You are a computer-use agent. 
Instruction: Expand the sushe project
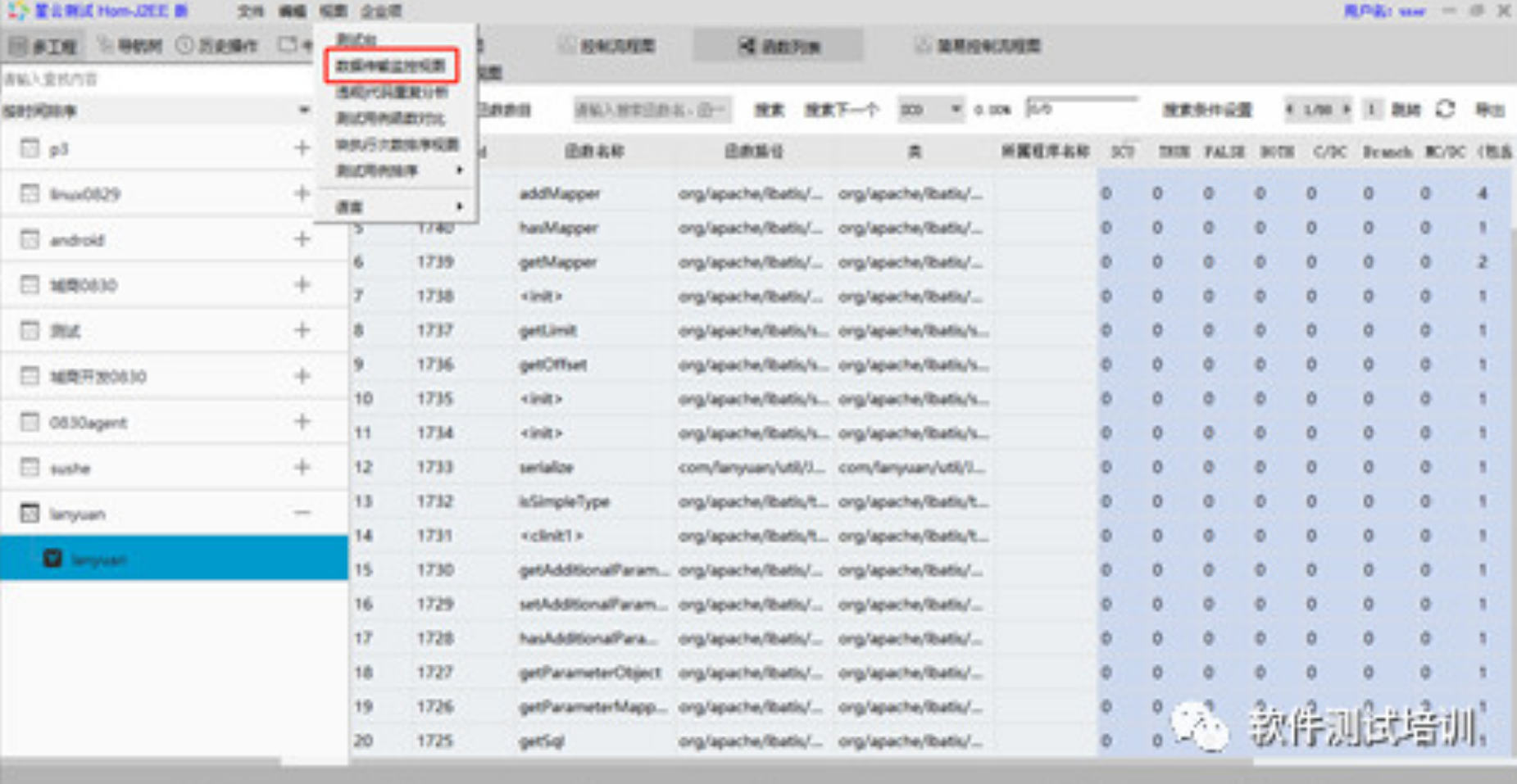pos(302,467)
